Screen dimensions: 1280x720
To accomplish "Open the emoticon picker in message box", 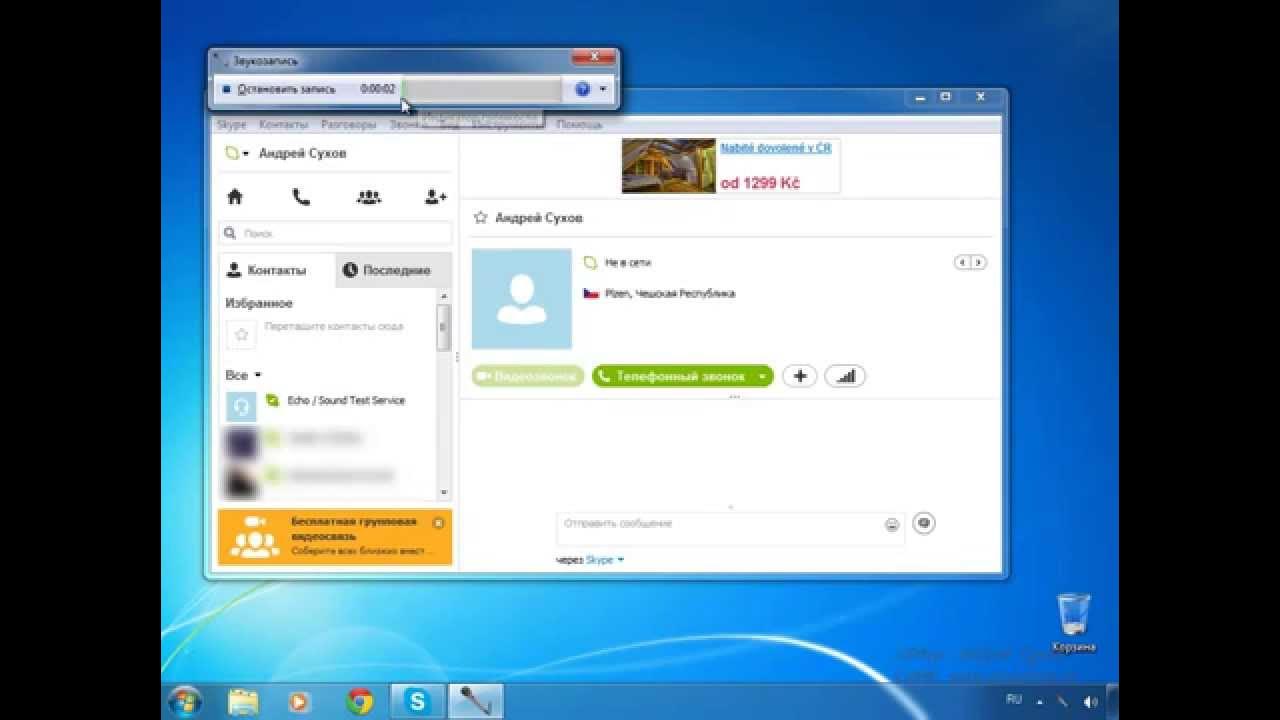I will point(892,525).
